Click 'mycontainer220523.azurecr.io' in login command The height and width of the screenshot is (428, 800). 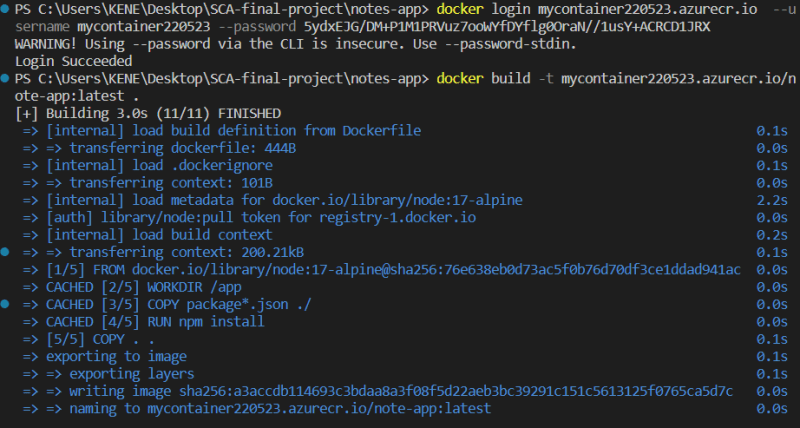647,9
